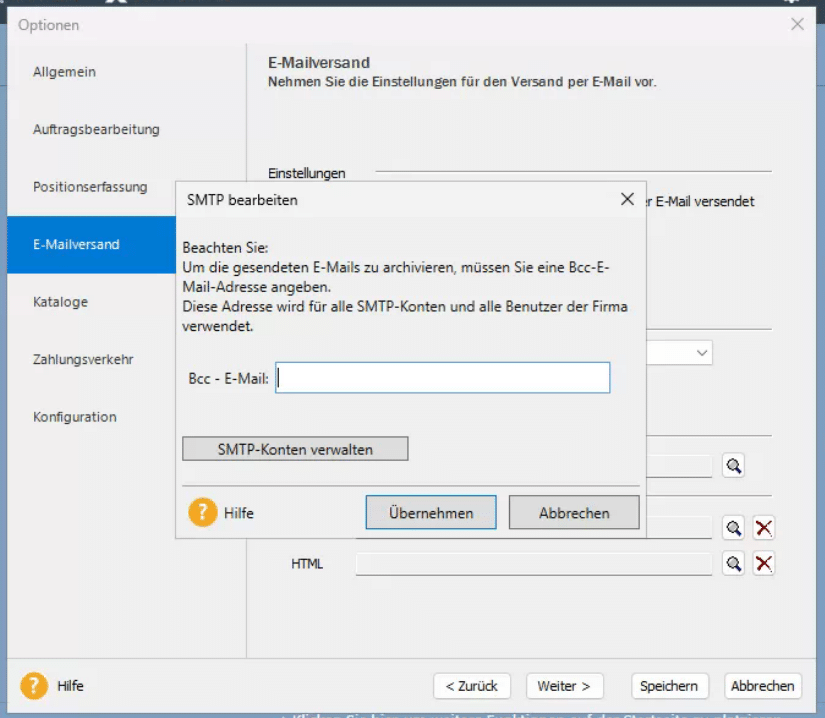Click the Hilfe question mark icon at bottom left
The height and width of the screenshot is (718, 825).
click(34, 686)
